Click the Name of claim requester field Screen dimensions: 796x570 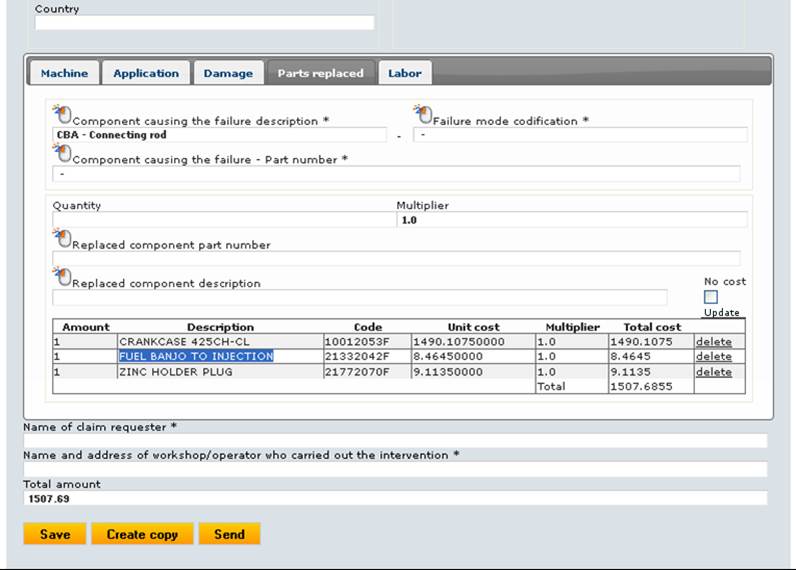pos(395,441)
